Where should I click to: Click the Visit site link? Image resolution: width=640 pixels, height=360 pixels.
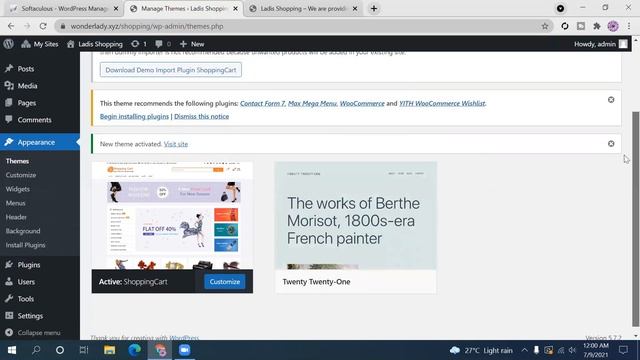[x=176, y=144]
